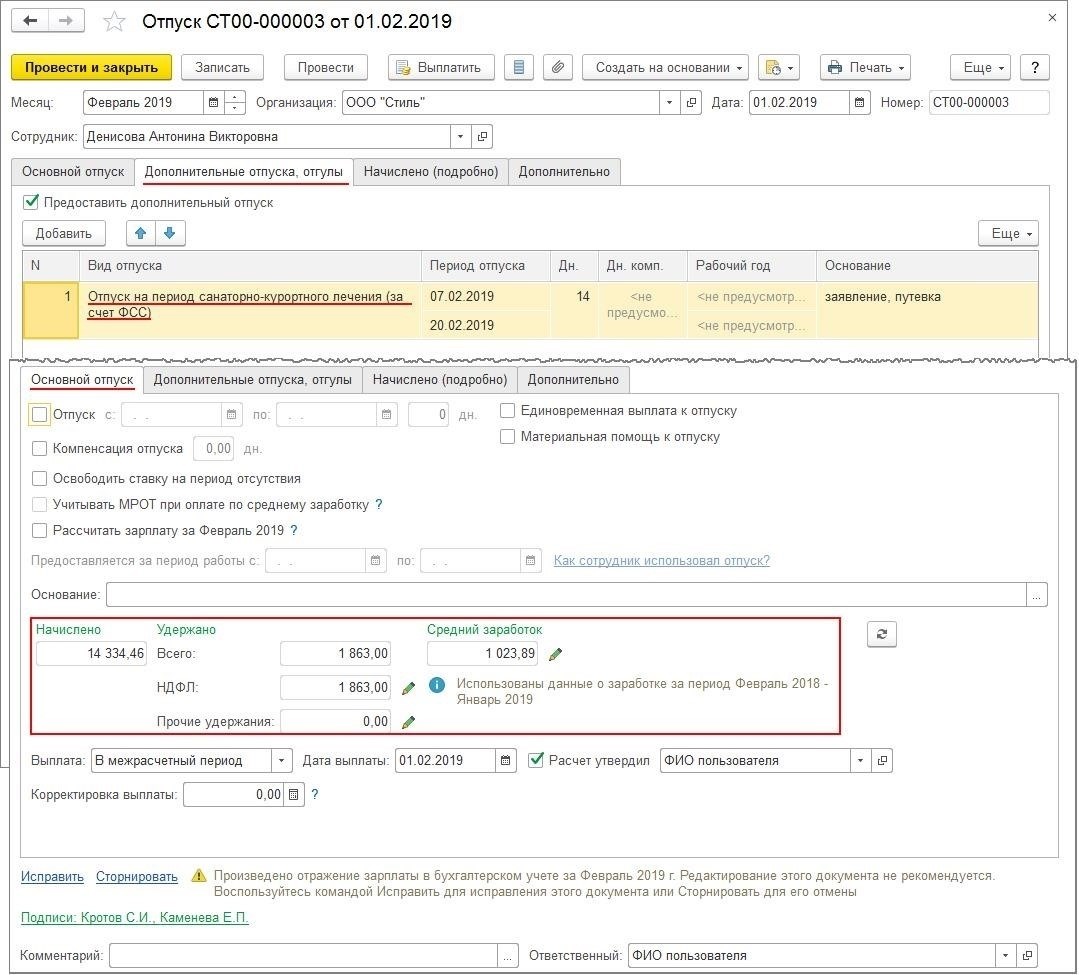Check Освободить ставку на период отсутствия

click(x=39, y=478)
